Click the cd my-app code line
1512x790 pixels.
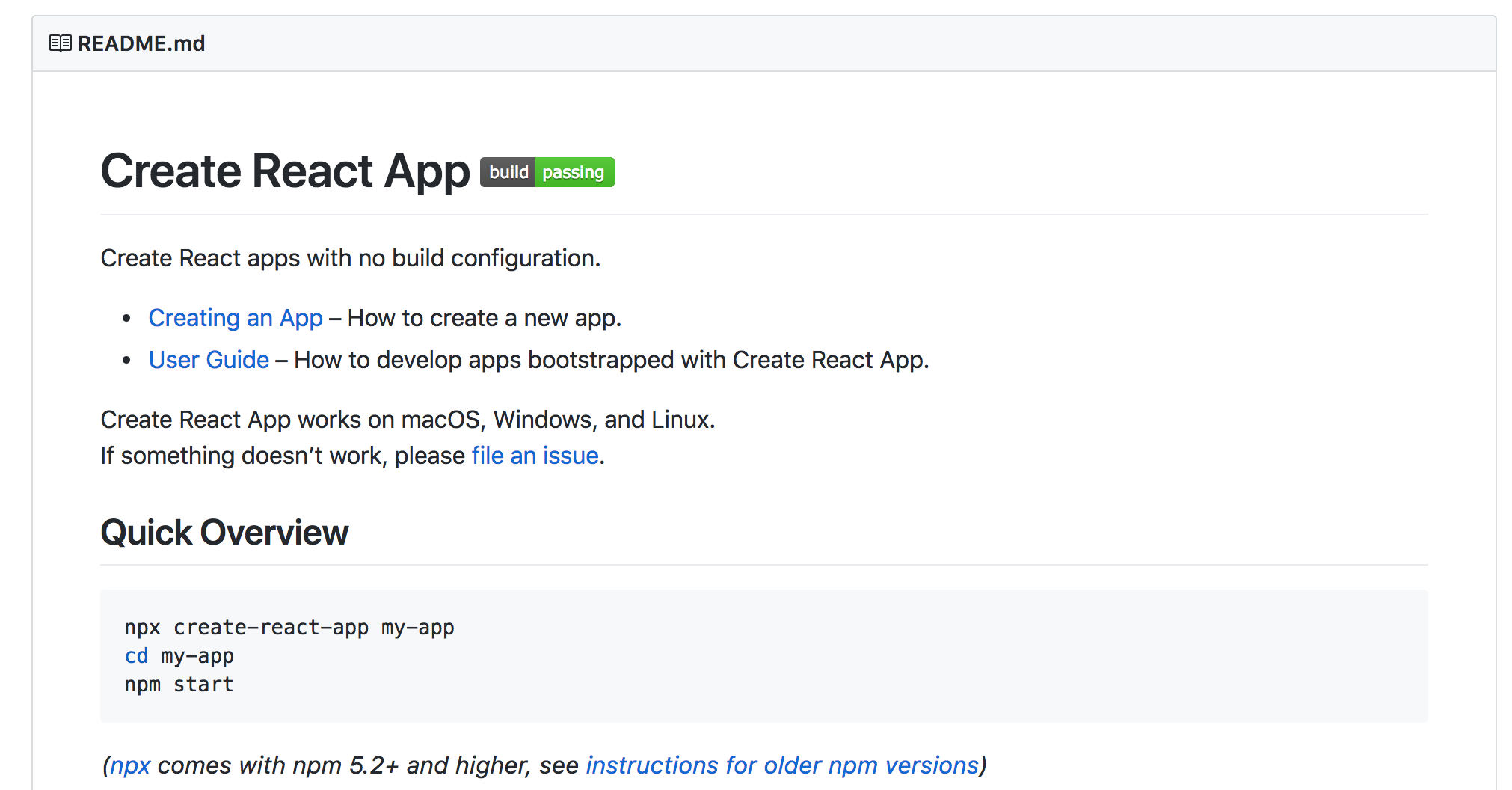point(179,656)
